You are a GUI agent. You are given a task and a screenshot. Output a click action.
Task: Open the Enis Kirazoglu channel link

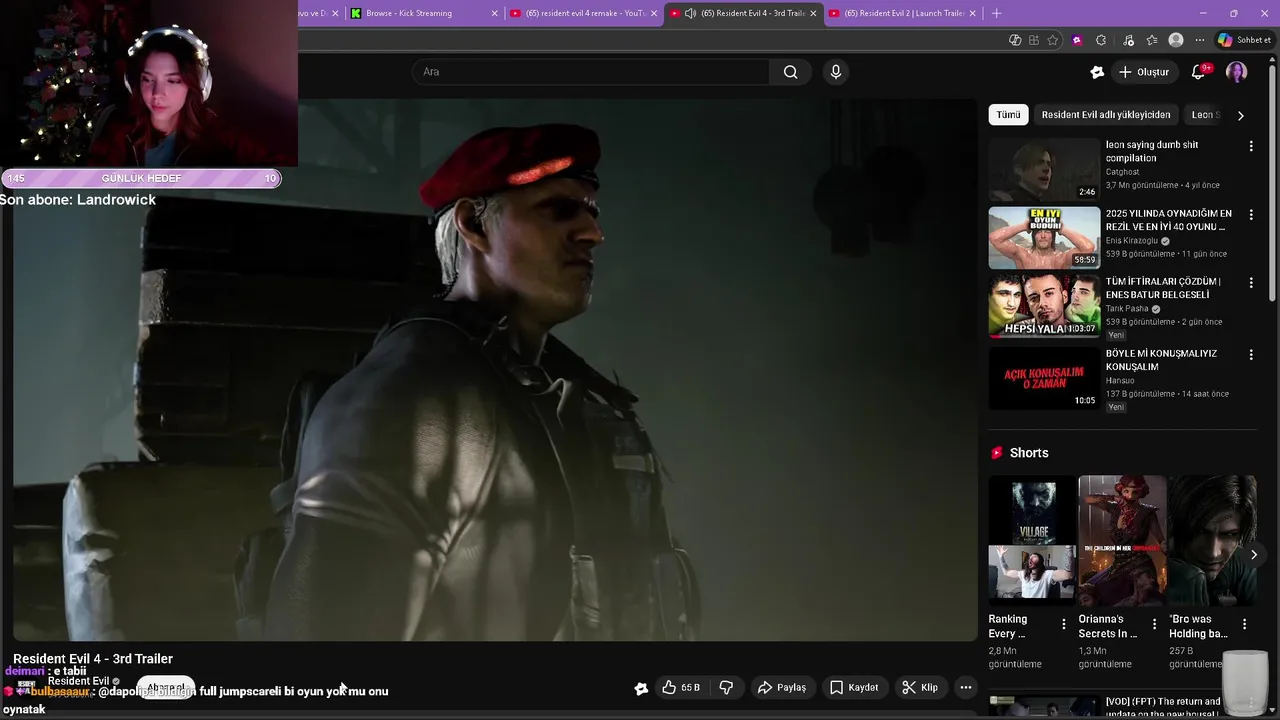point(1132,241)
